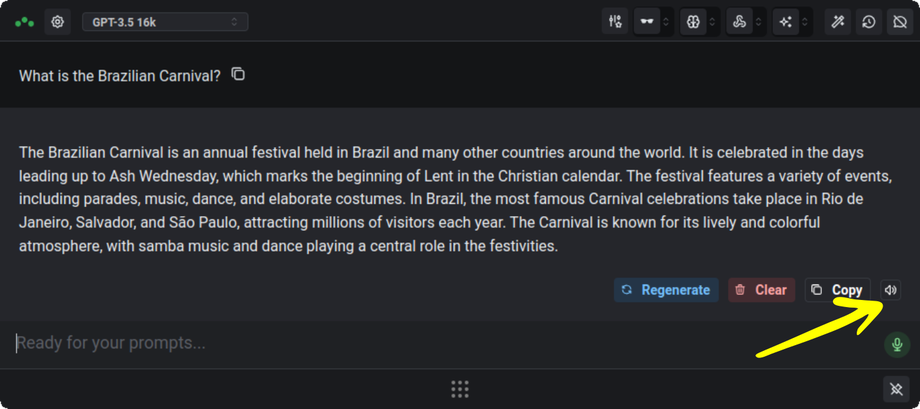Expand the arrows beside the brain icon
920x409 pixels.
(x=712, y=21)
